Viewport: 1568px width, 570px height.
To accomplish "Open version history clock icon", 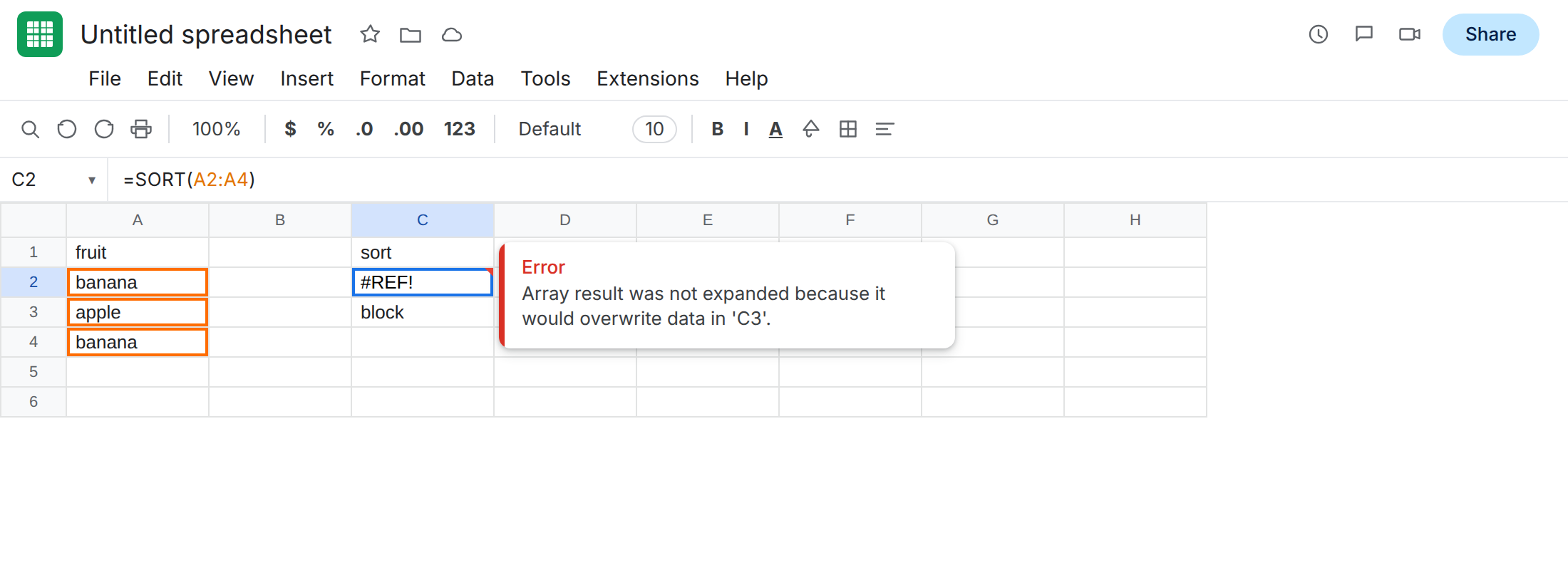I will tap(1319, 34).
